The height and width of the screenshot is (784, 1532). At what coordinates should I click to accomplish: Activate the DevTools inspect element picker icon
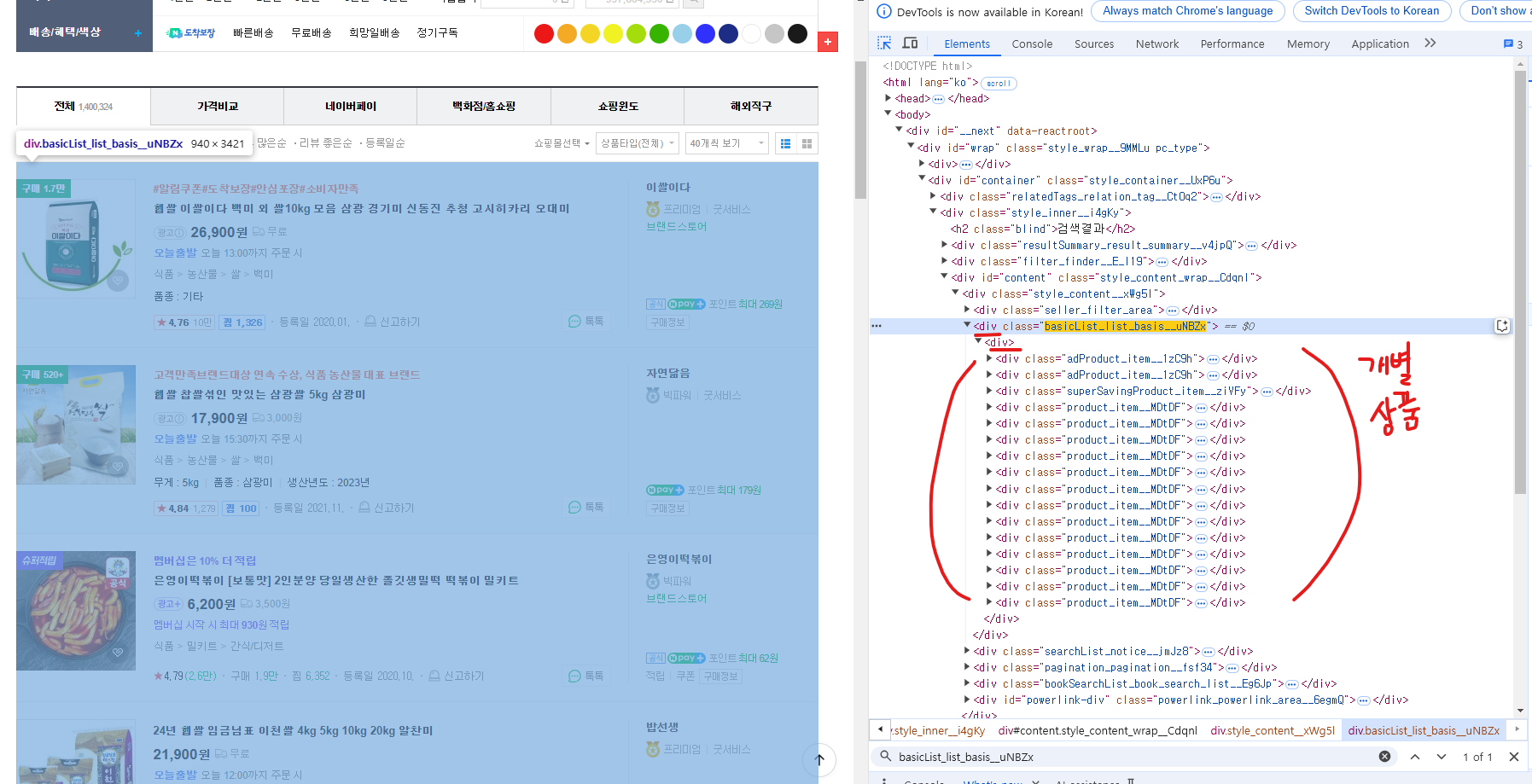[884, 43]
